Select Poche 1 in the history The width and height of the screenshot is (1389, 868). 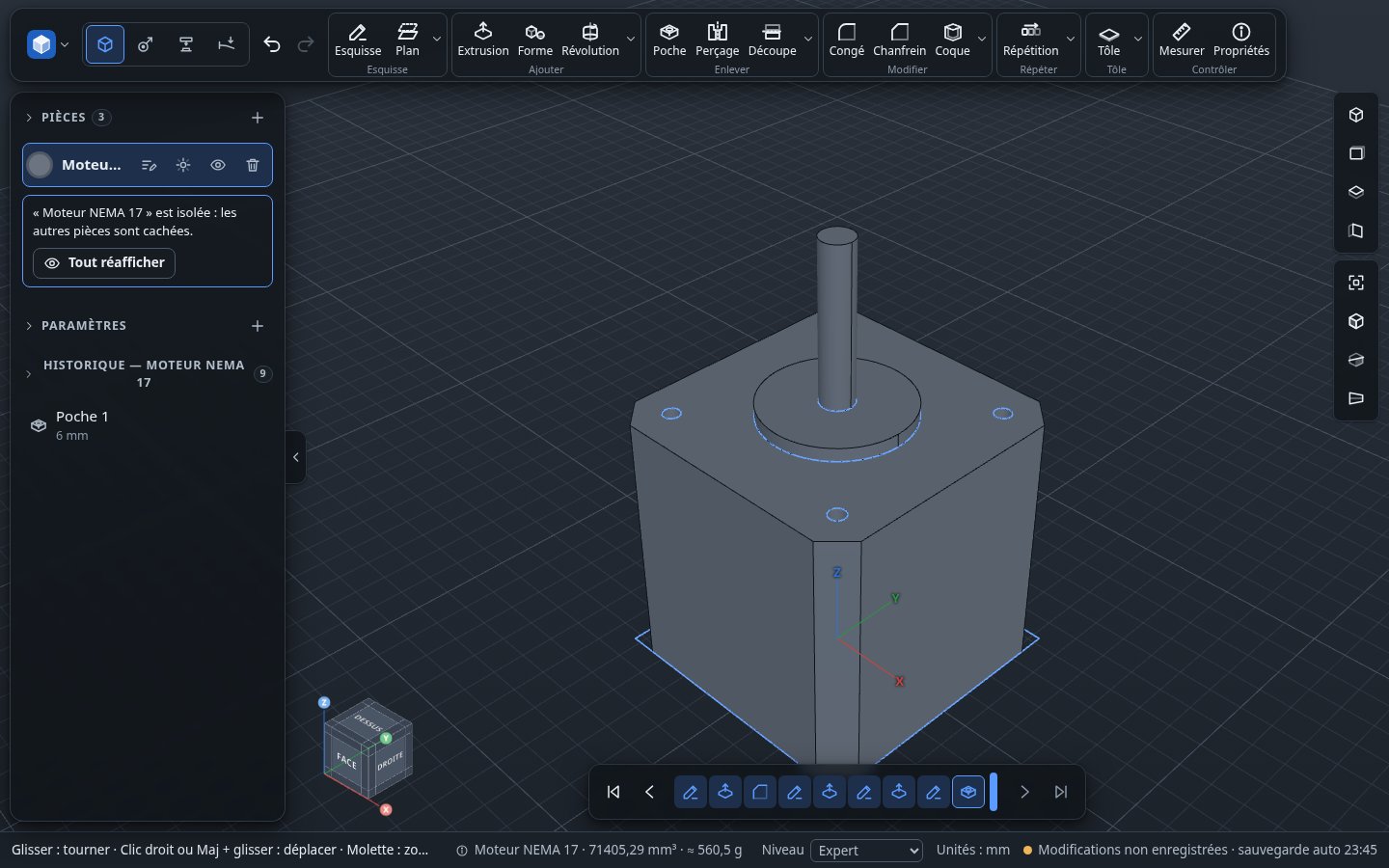(x=148, y=425)
